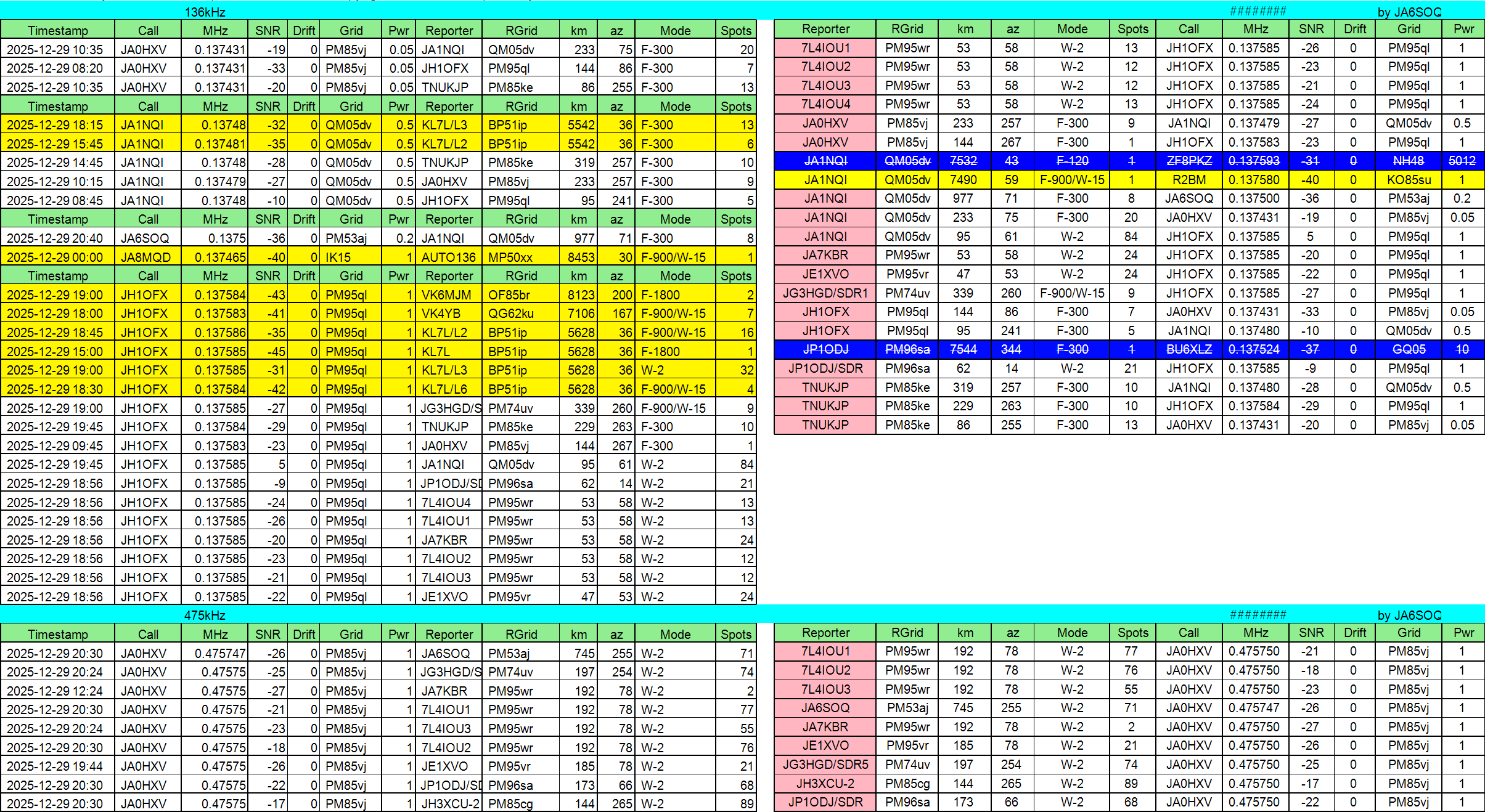The width and height of the screenshot is (1485, 812).
Task: Click the pink JH3XCU-2 reporter cell
Action: (x=825, y=784)
